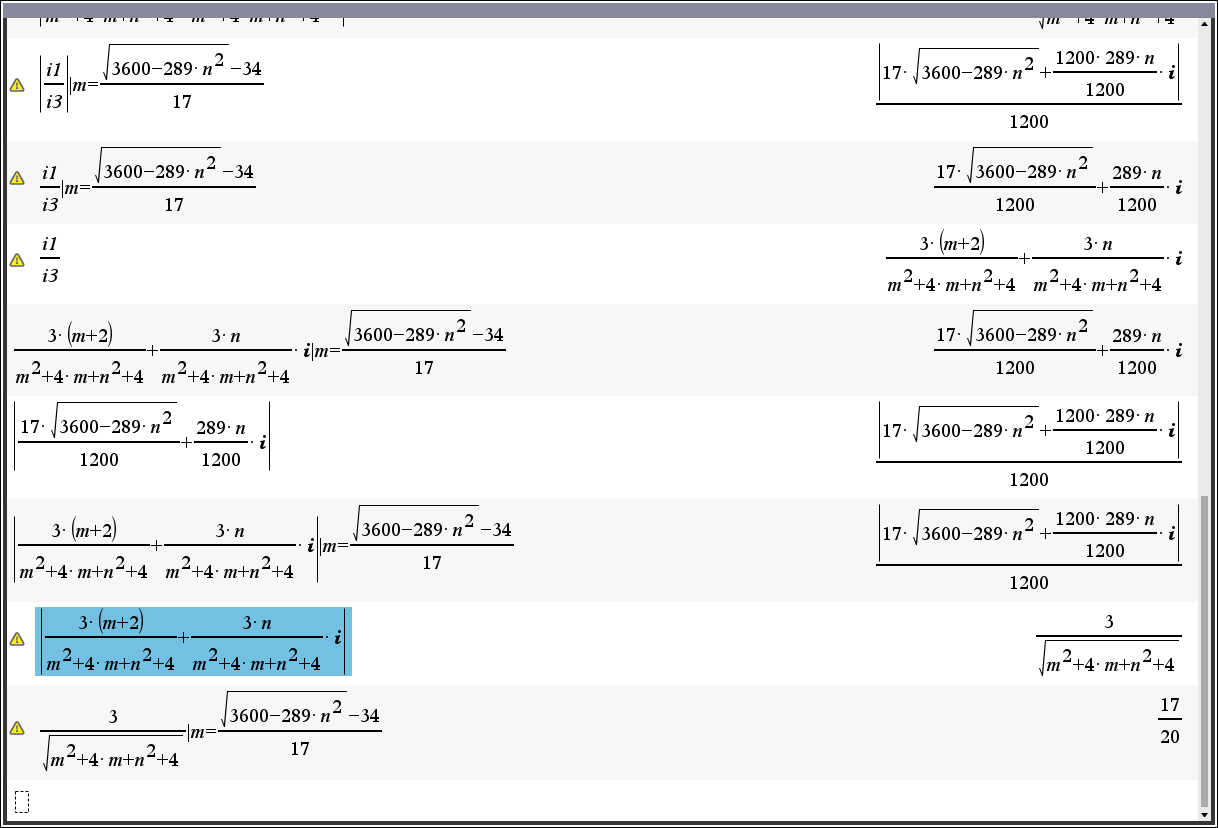Click the blue highlighted absolute value expression
The height and width of the screenshot is (828, 1218).
193,641
